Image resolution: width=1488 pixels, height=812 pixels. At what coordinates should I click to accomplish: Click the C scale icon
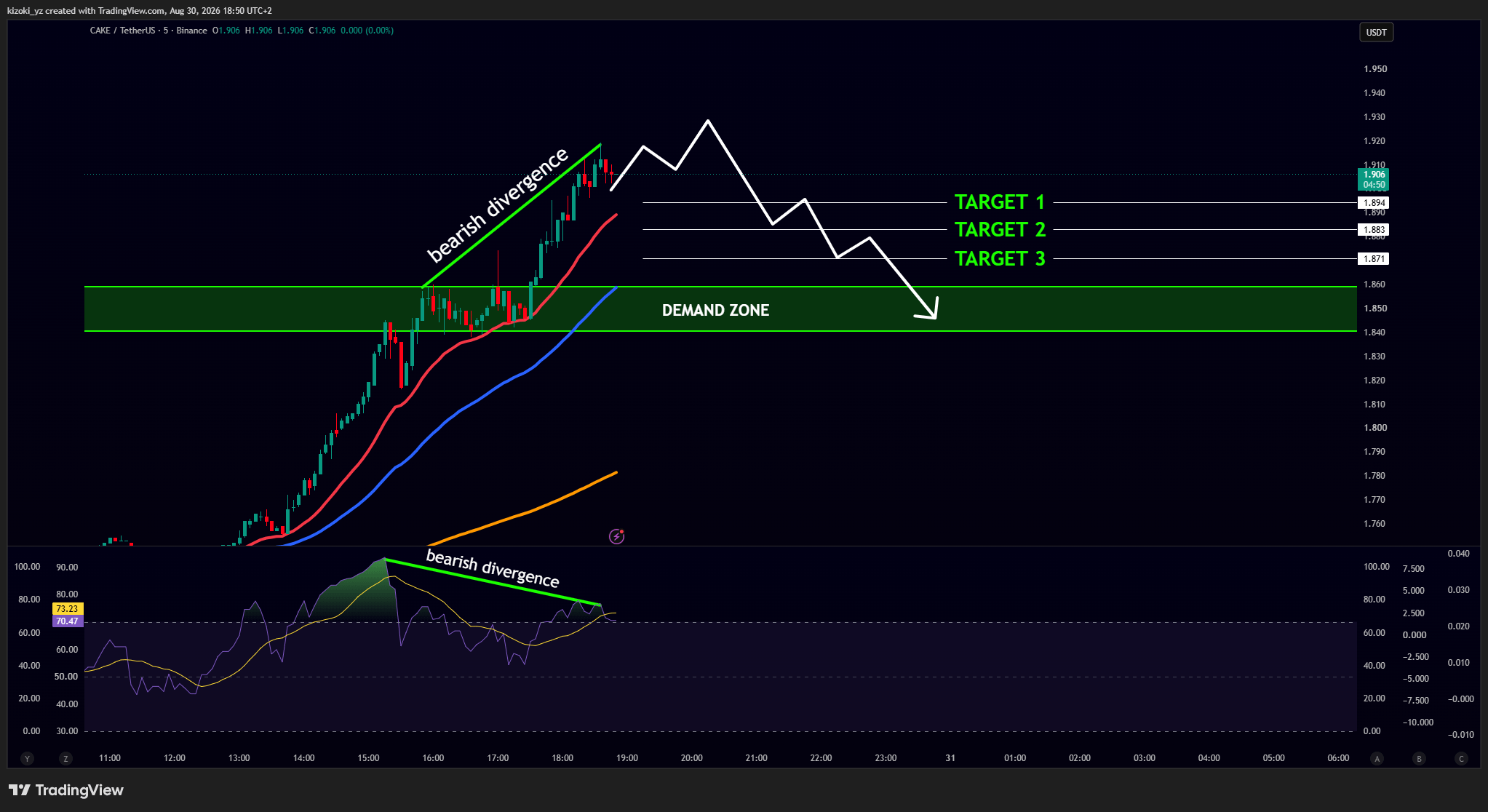(x=1460, y=758)
